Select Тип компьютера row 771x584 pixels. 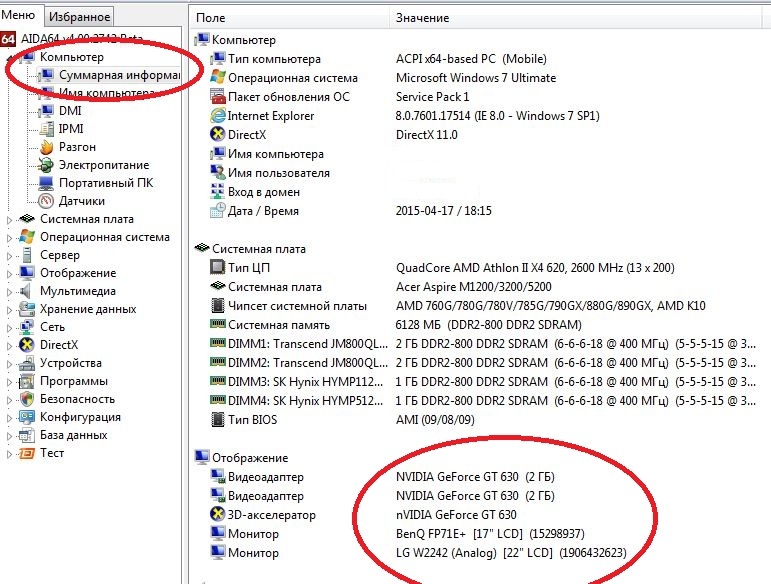[x=479, y=59]
